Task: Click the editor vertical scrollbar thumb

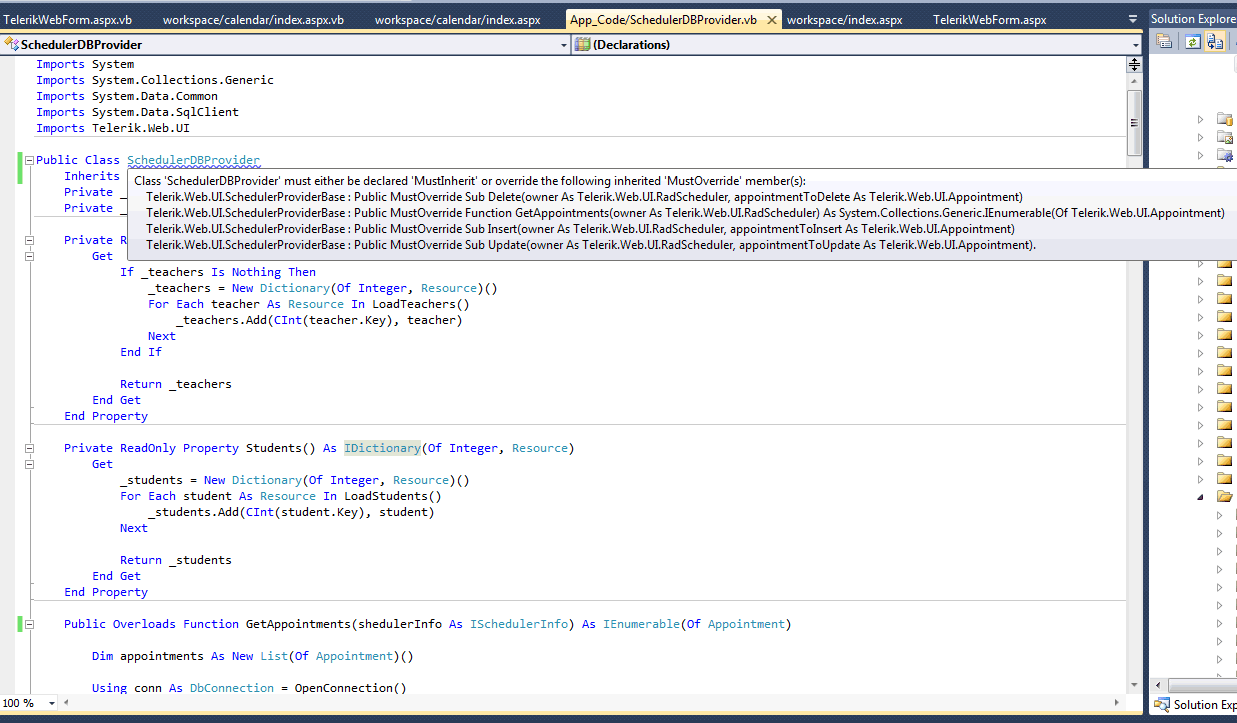Action: coord(1134,123)
